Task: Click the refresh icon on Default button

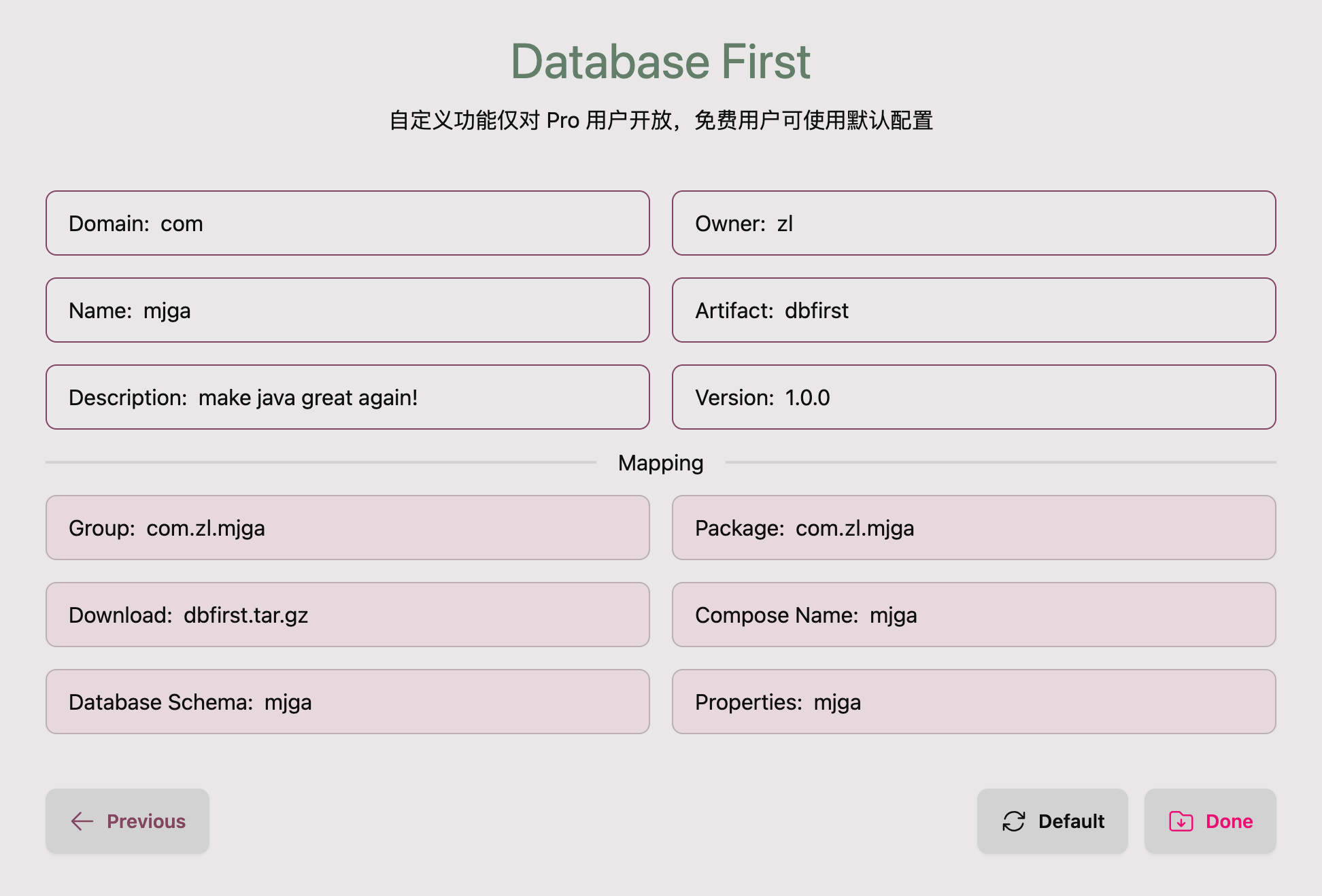Action: pyautogui.click(x=1013, y=821)
